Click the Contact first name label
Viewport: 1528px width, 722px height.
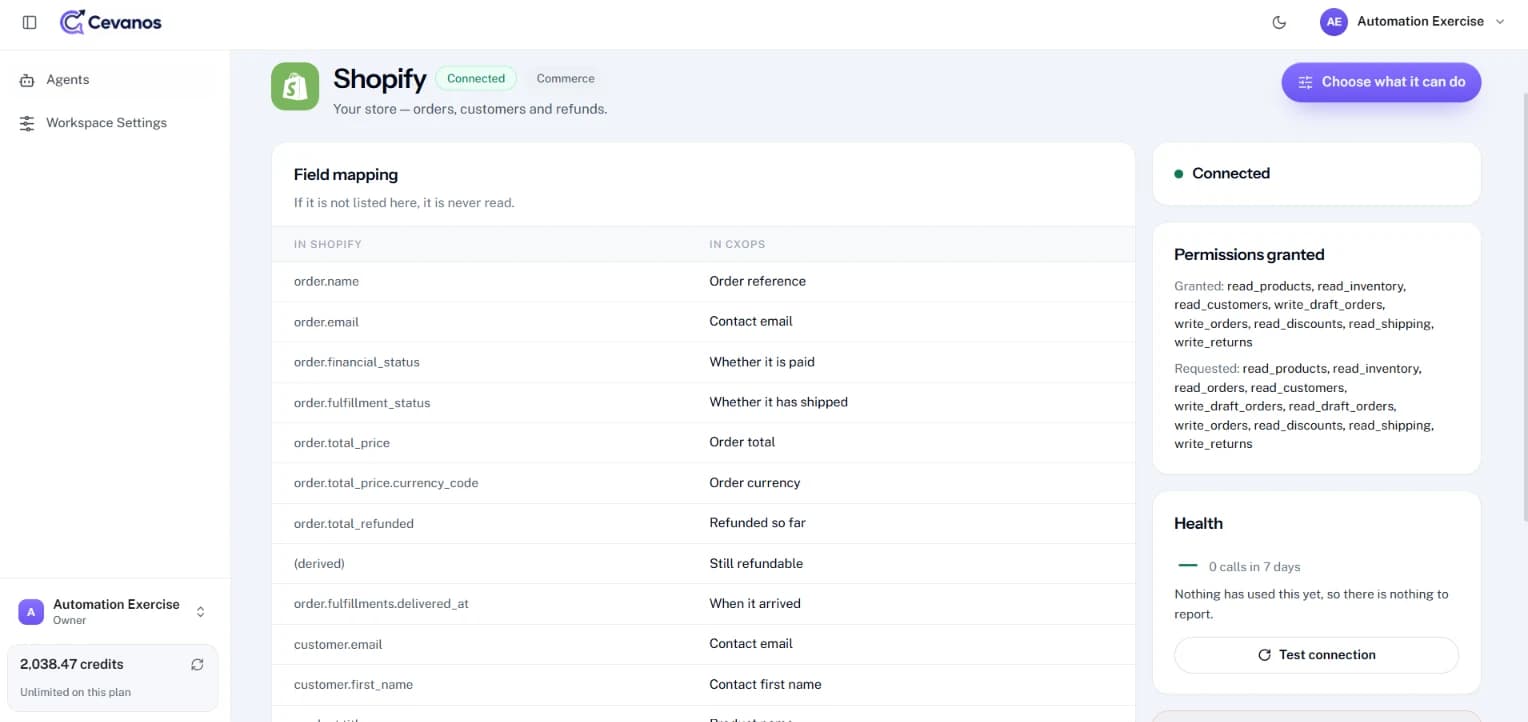point(765,685)
